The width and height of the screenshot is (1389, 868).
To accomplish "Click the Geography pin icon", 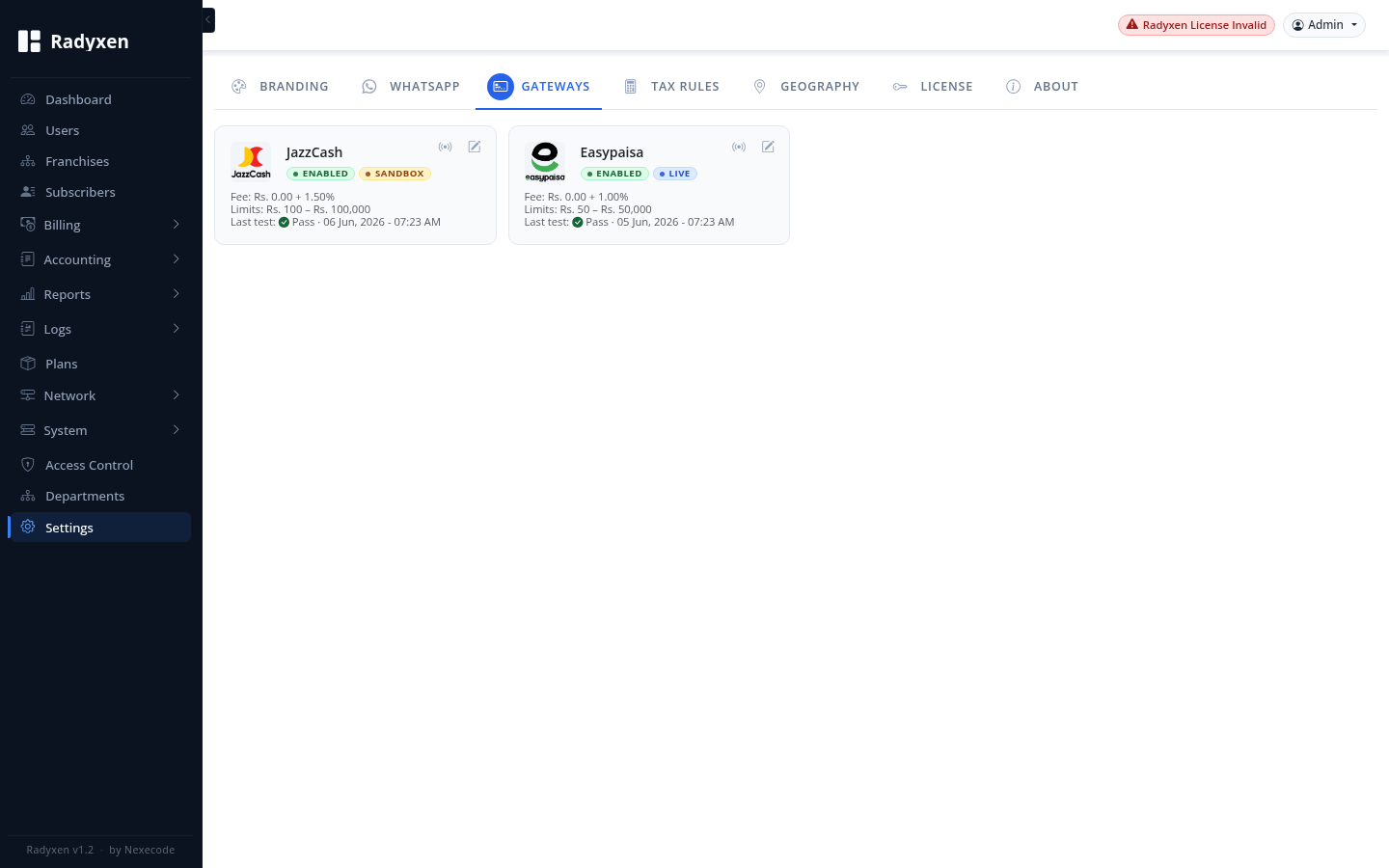I will (x=760, y=87).
